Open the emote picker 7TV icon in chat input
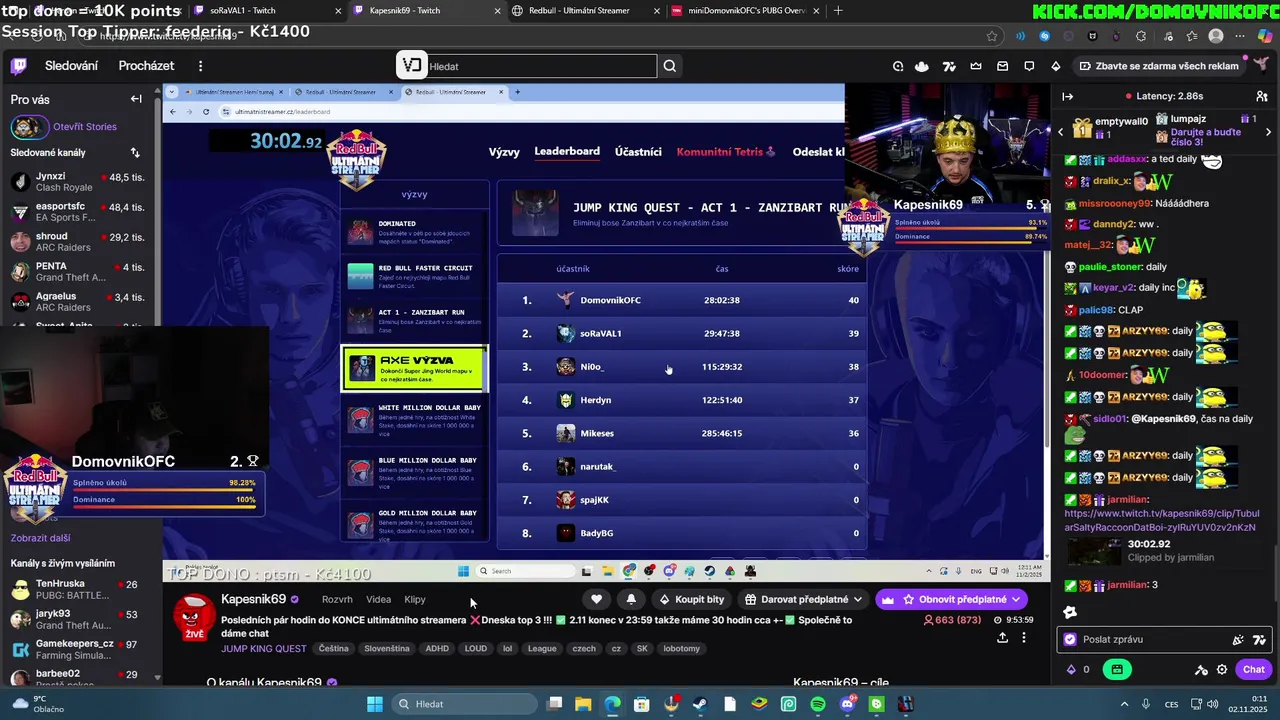Screen dimensions: 1280x720 (1259, 639)
